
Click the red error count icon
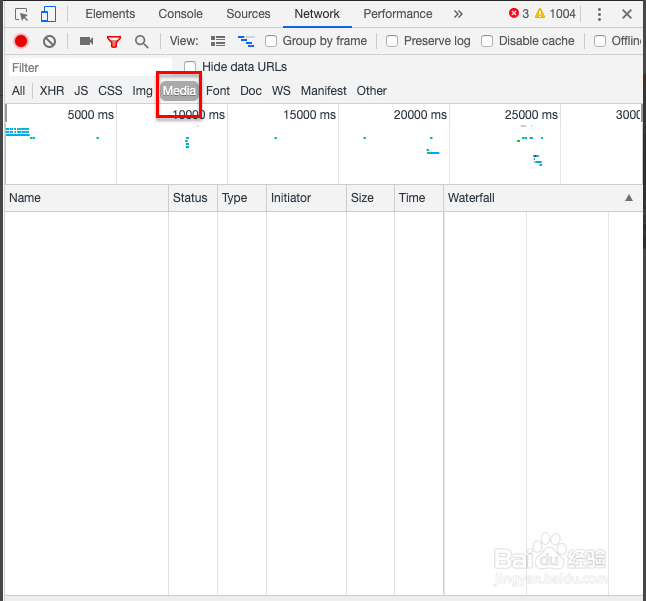tap(513, 13)
